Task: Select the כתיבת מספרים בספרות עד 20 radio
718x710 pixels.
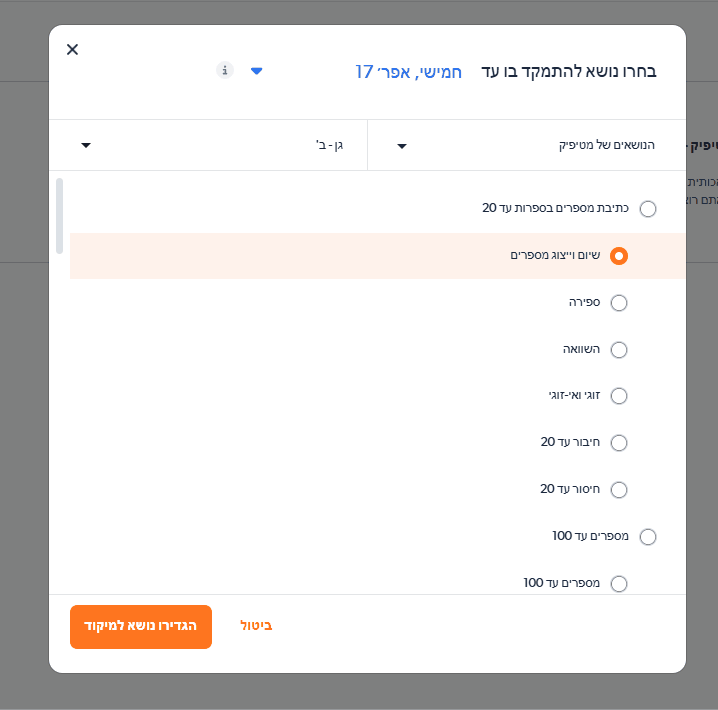Action: [648, 209]
